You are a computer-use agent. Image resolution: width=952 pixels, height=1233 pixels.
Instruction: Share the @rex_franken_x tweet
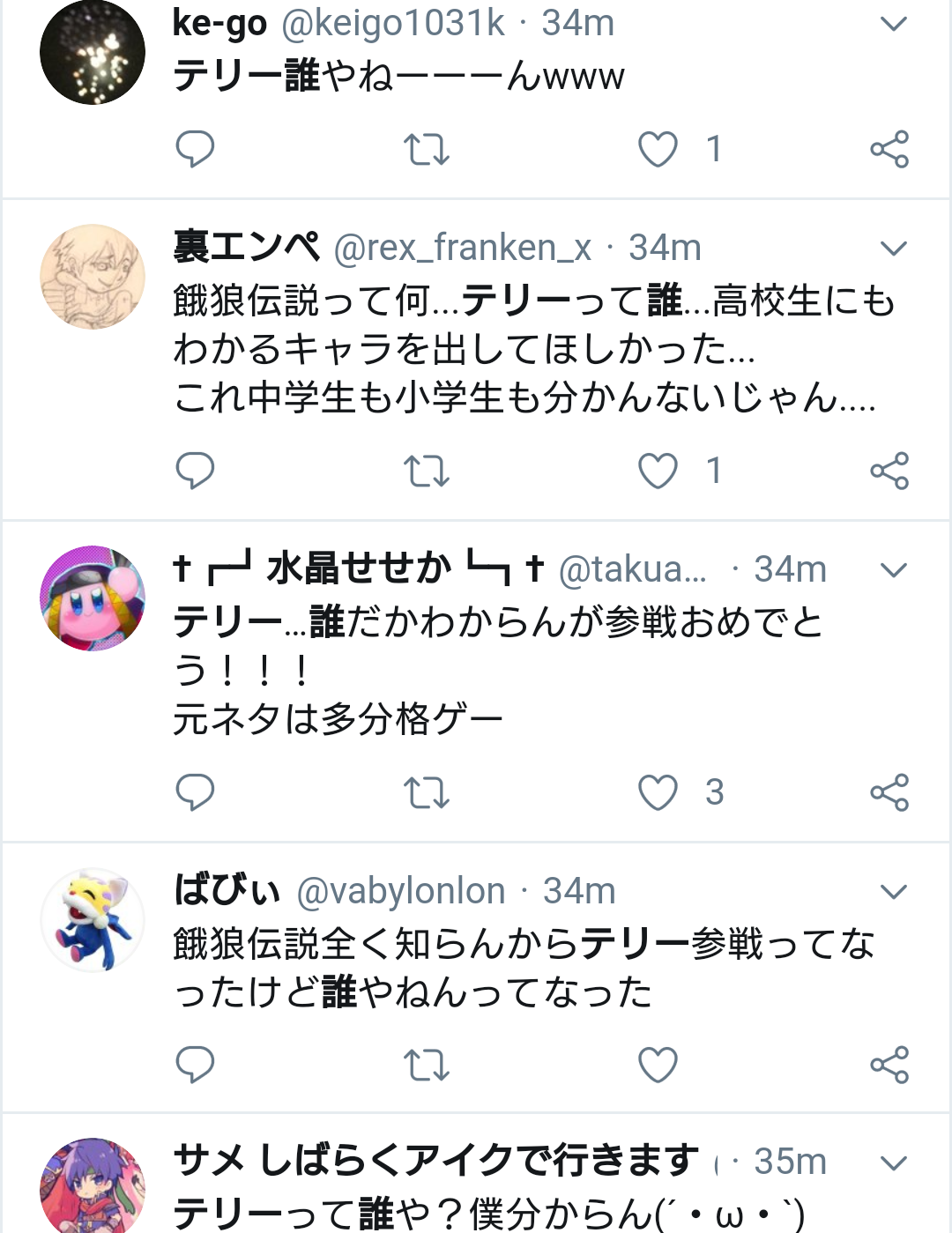(889, 471)
